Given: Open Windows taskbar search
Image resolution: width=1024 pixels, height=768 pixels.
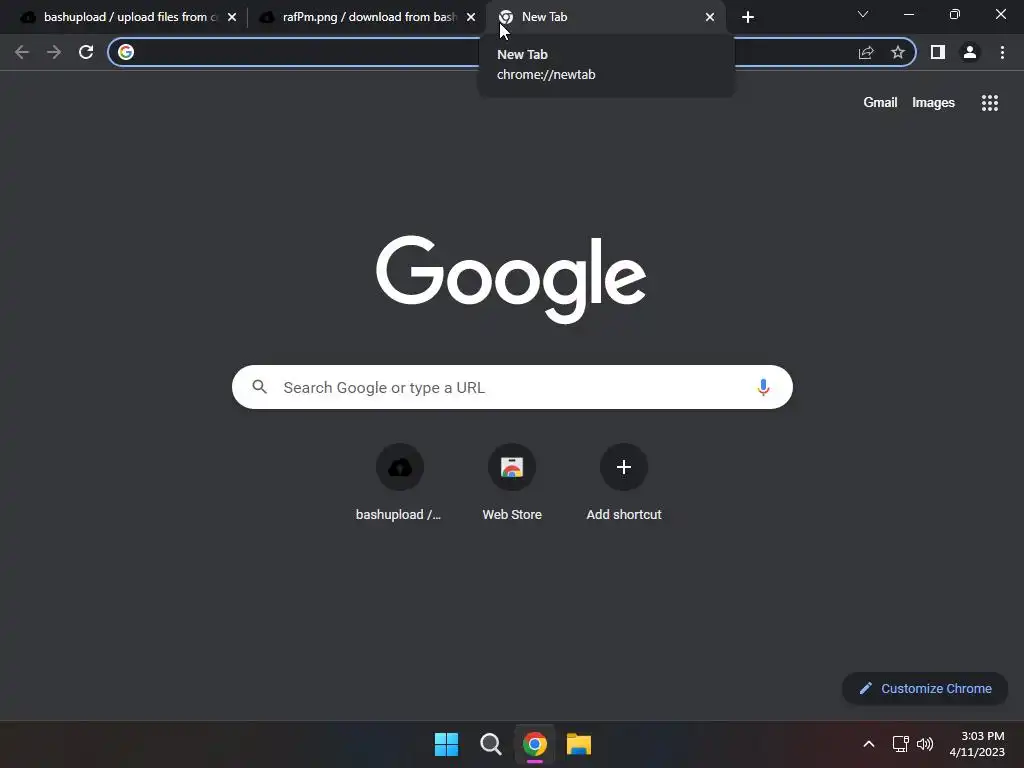Looking at the screenshot, I should coord(490,744).
